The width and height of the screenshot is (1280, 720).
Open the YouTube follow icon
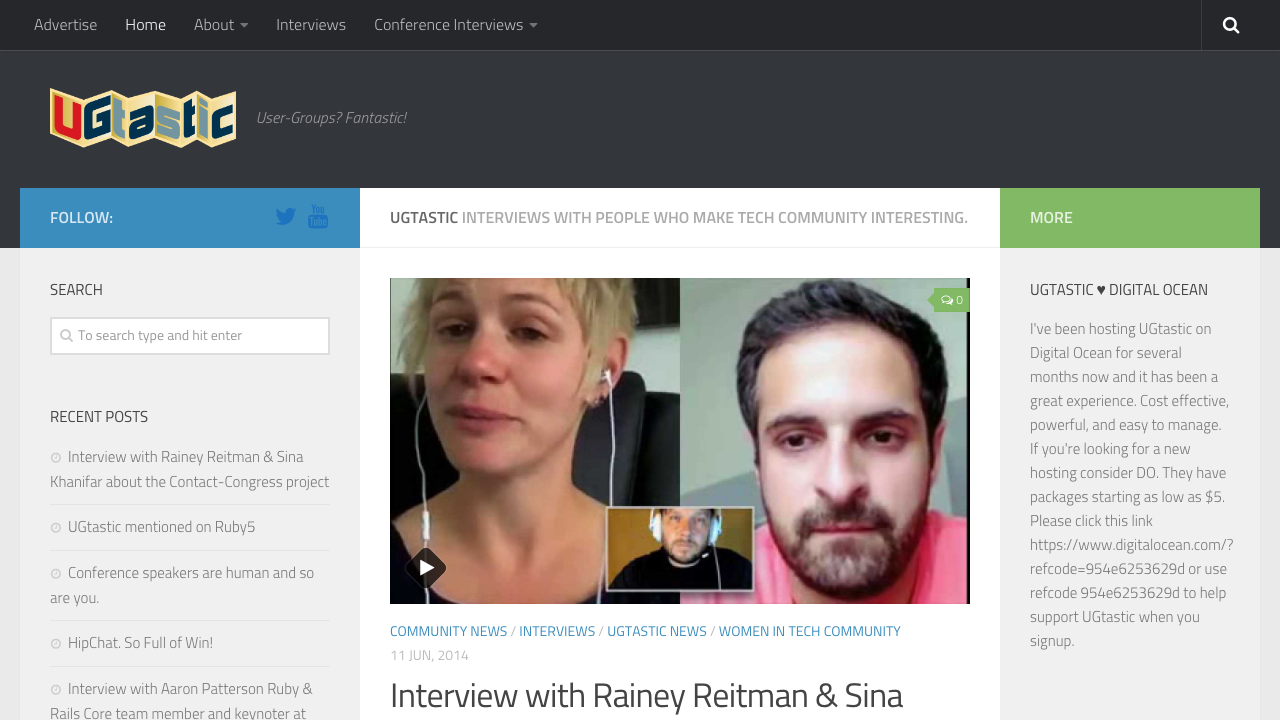pyautogui.click(x=318, y=217)
